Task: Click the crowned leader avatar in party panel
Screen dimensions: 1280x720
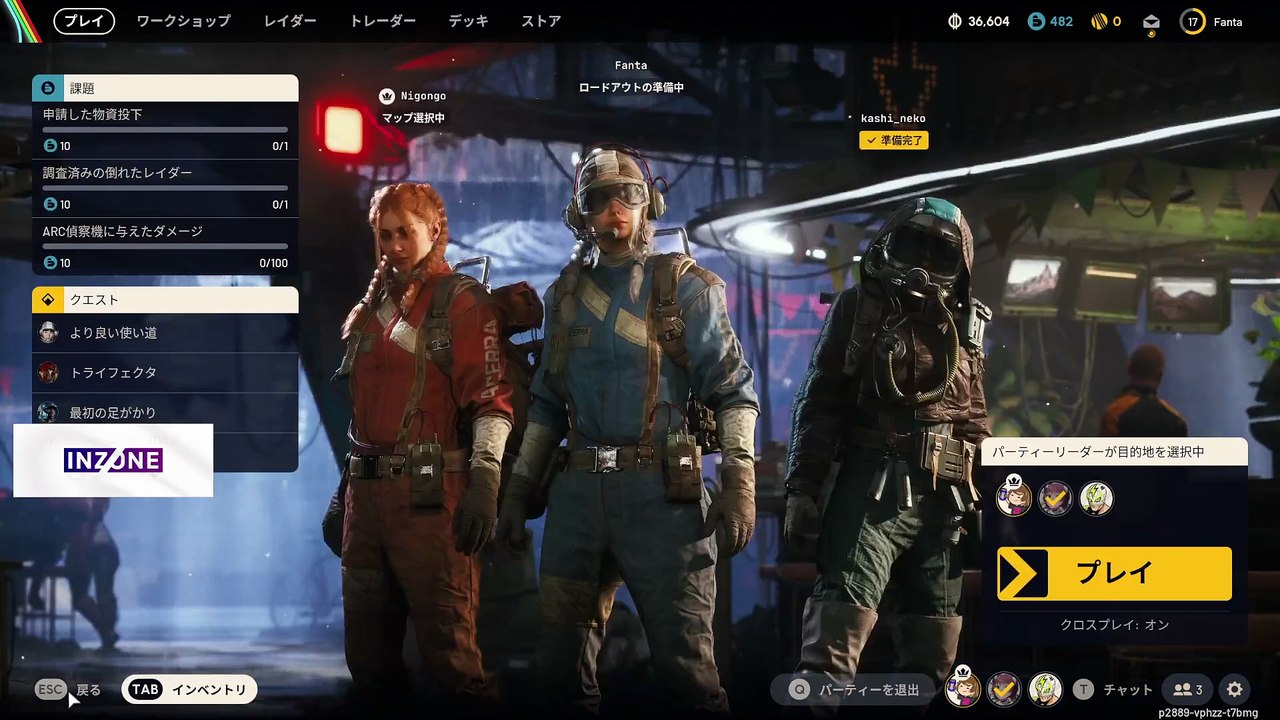Action: (x=1014, y=497)
